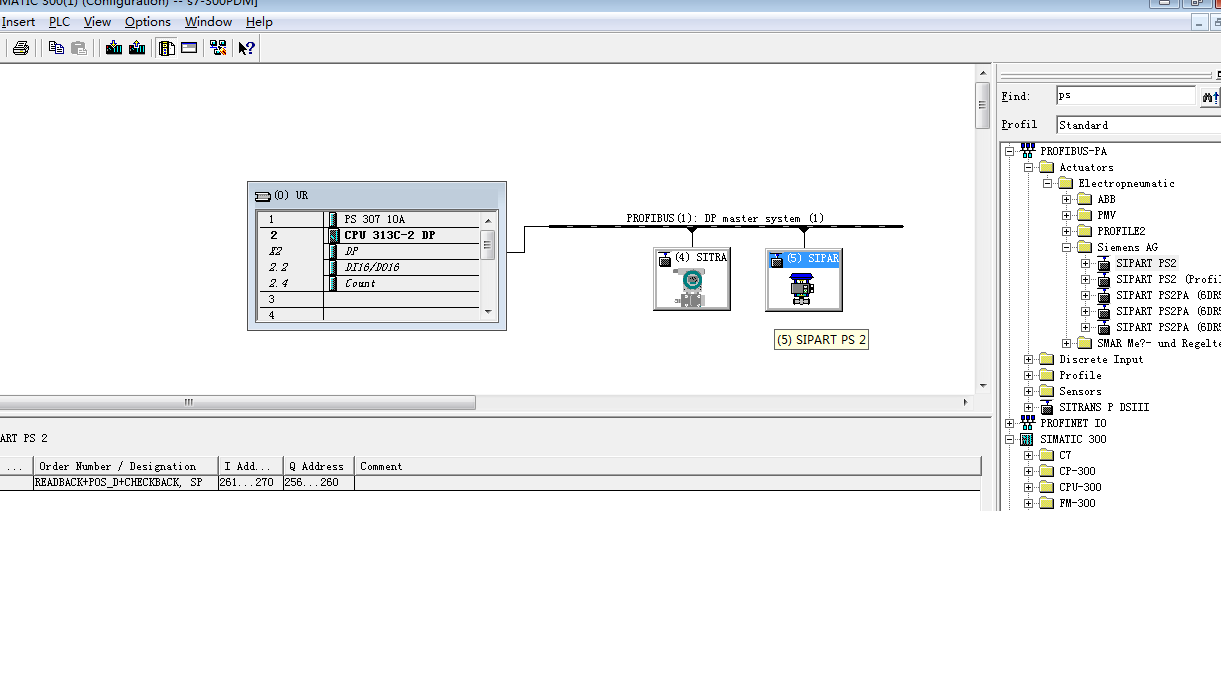Select the Count row in rack
This screenshot has width=1221, height=691.
point(370,283)
